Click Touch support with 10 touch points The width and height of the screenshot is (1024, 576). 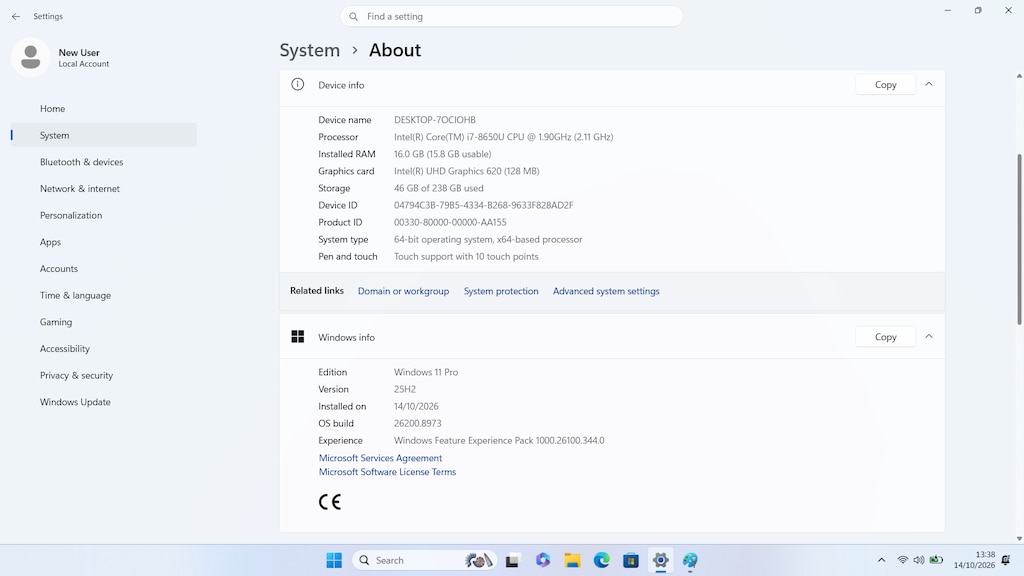pos(466,257)
